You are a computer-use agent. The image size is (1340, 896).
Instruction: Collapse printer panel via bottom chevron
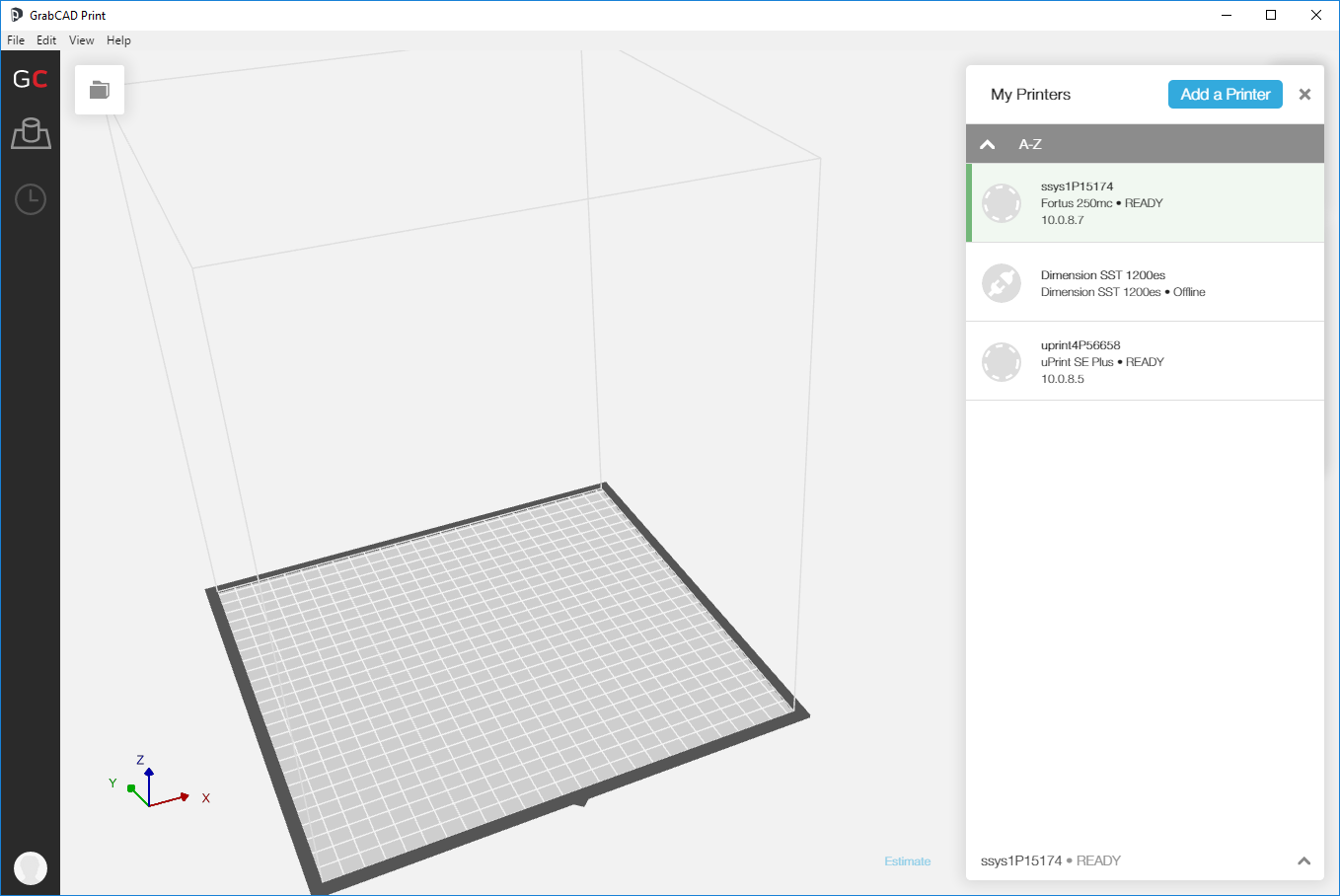pyautogui.click(x=1303, y=861)
